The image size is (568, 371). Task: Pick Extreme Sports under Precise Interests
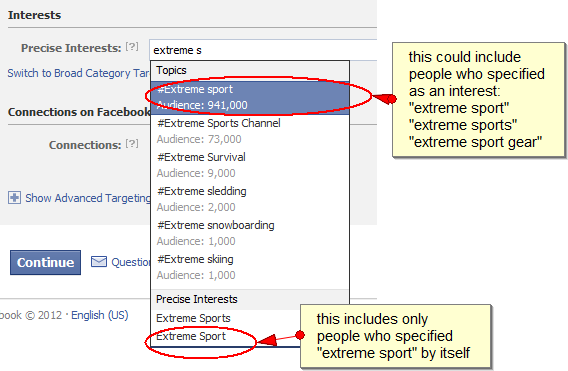pos(226,318)
